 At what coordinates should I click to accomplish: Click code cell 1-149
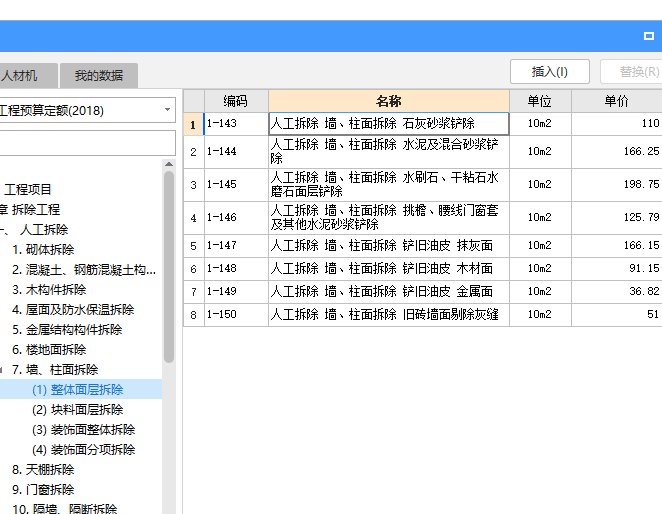point(236,291)
